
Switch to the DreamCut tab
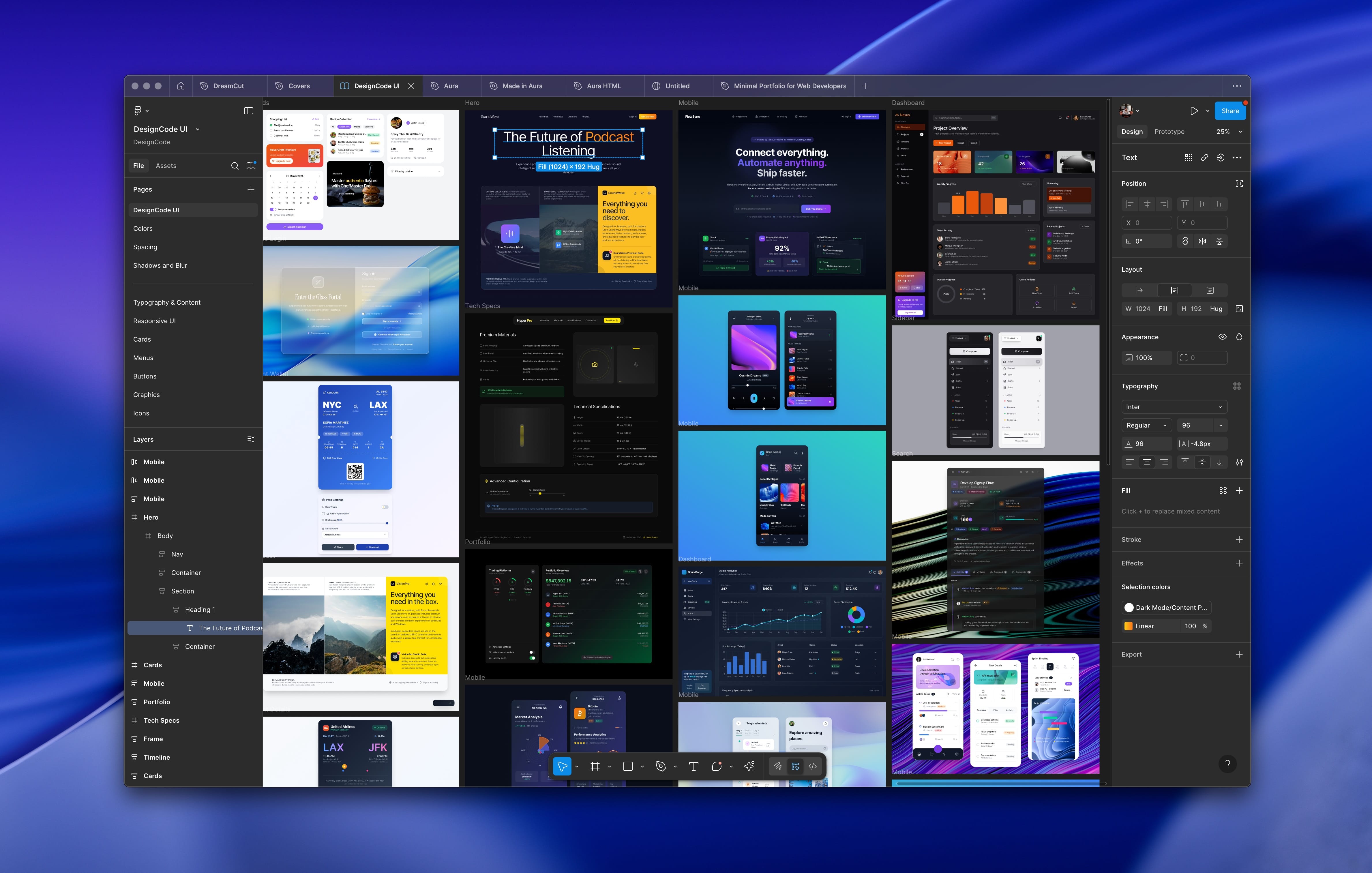[x=229, y=86]
